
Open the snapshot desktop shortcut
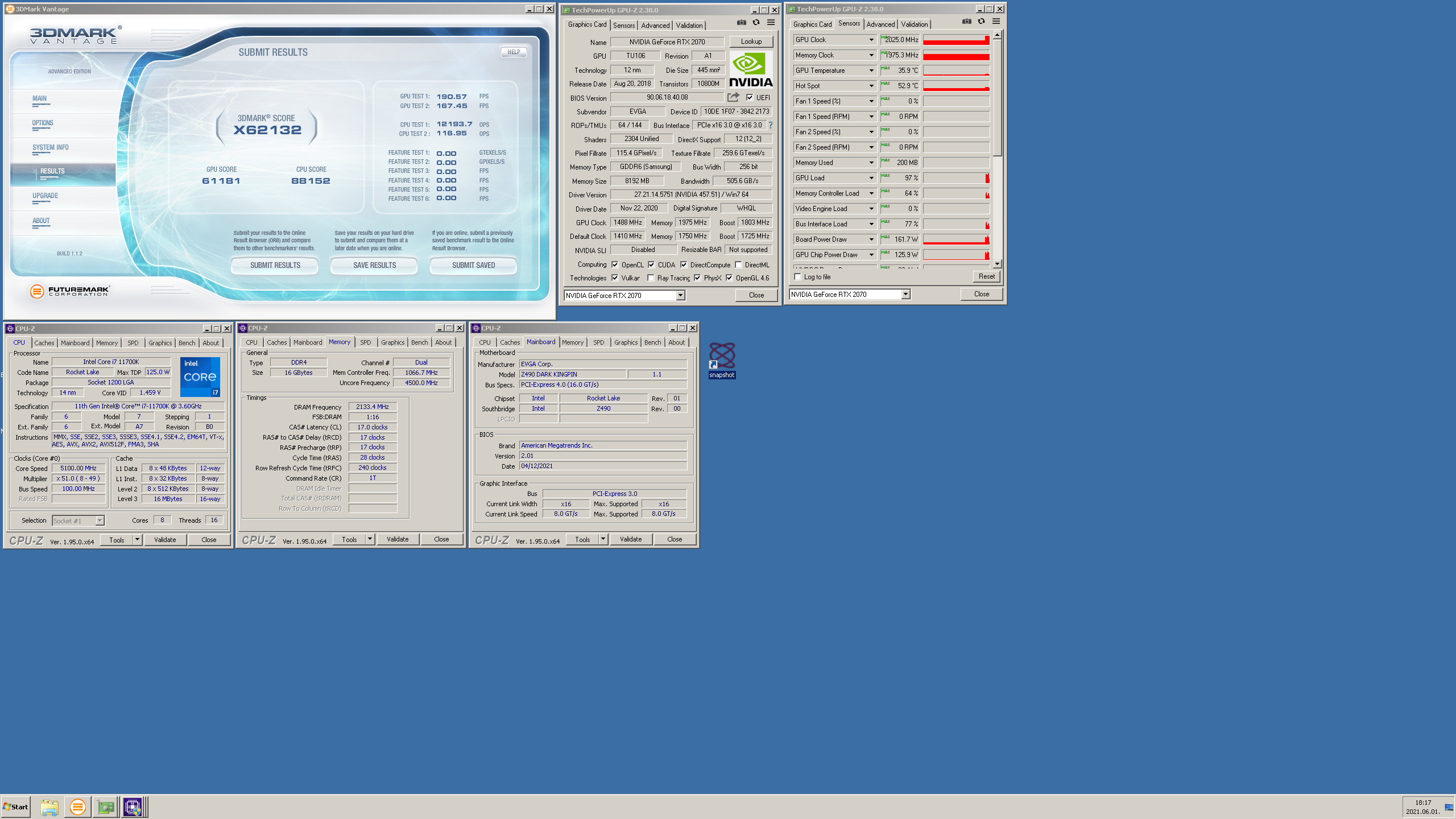tap(722, 361)
